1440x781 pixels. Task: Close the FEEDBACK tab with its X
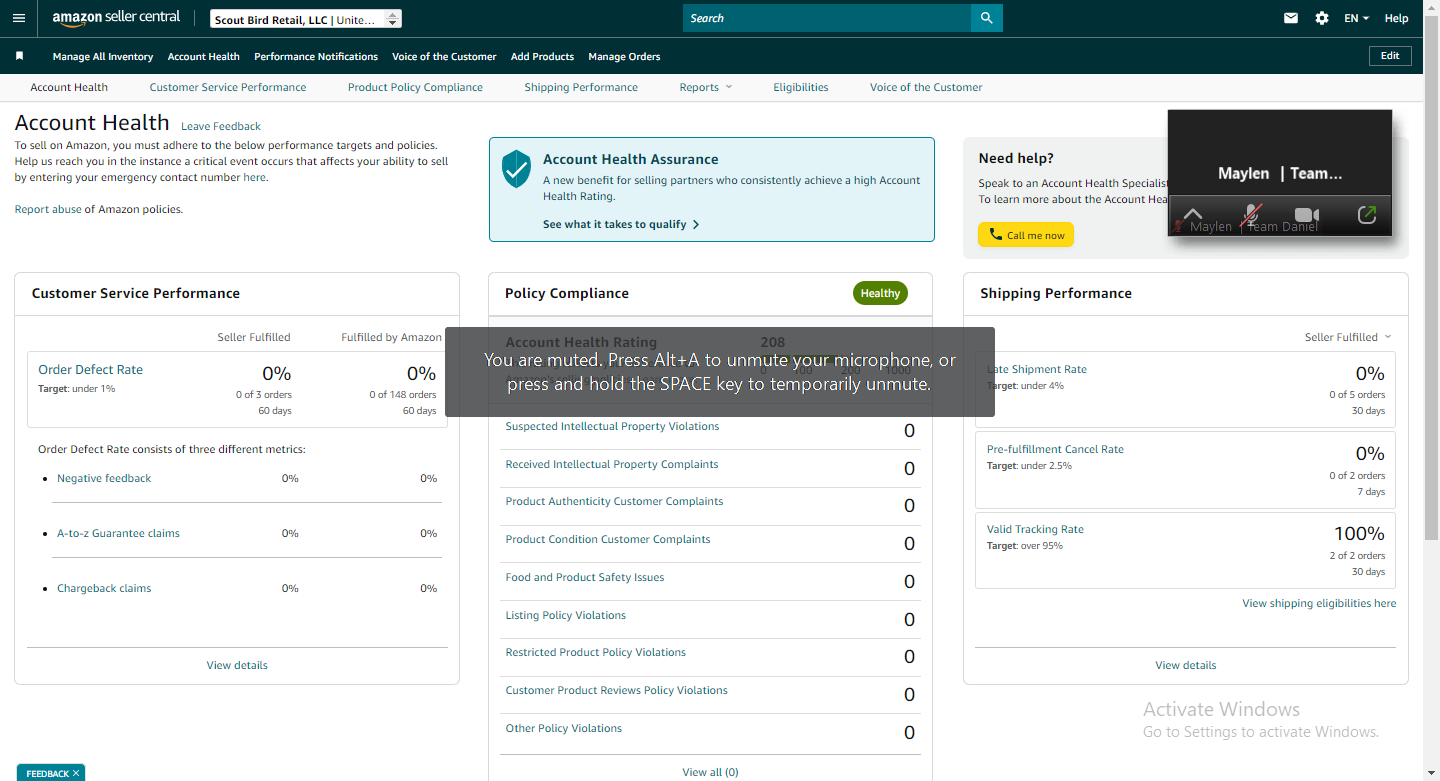coord(76,773)
